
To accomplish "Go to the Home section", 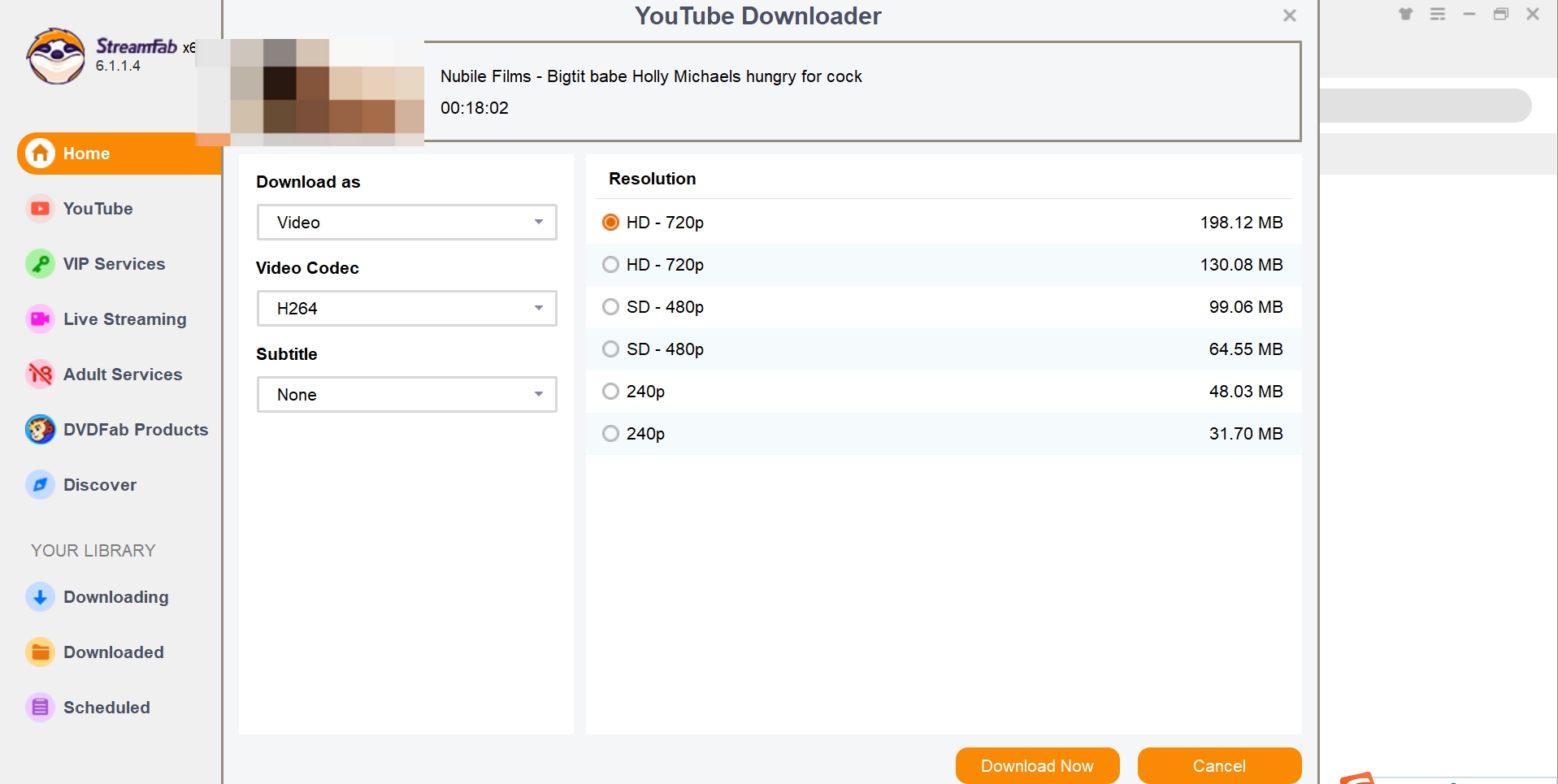I will point(119,154).
